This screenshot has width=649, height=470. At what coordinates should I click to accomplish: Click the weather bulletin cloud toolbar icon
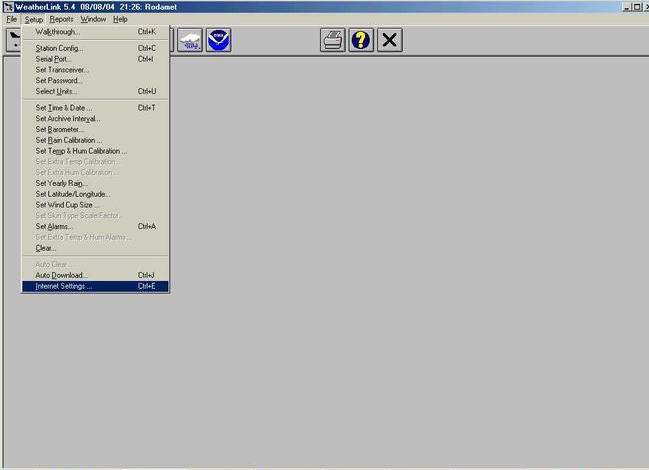coord(190,40)
